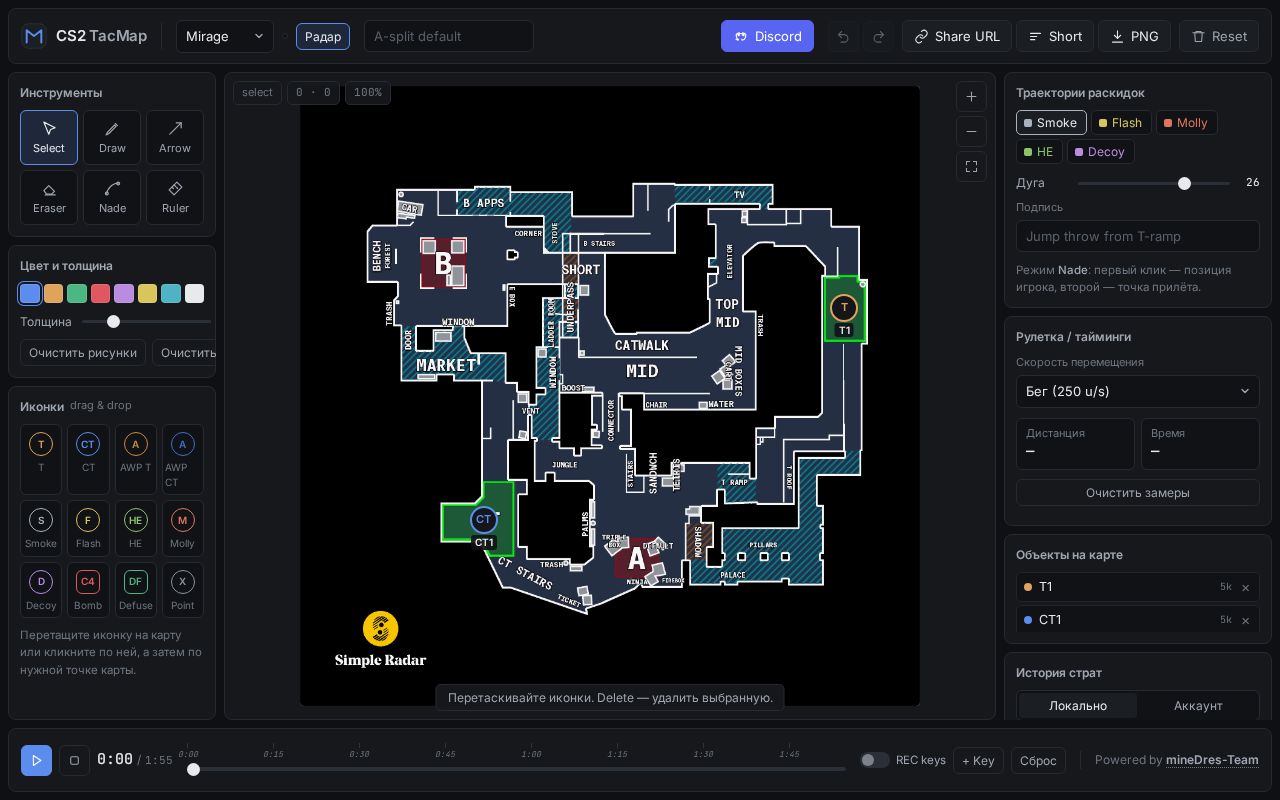Pick the AWP CT icon
This screenshot has width=1280, height=800.
pos(182,459)
